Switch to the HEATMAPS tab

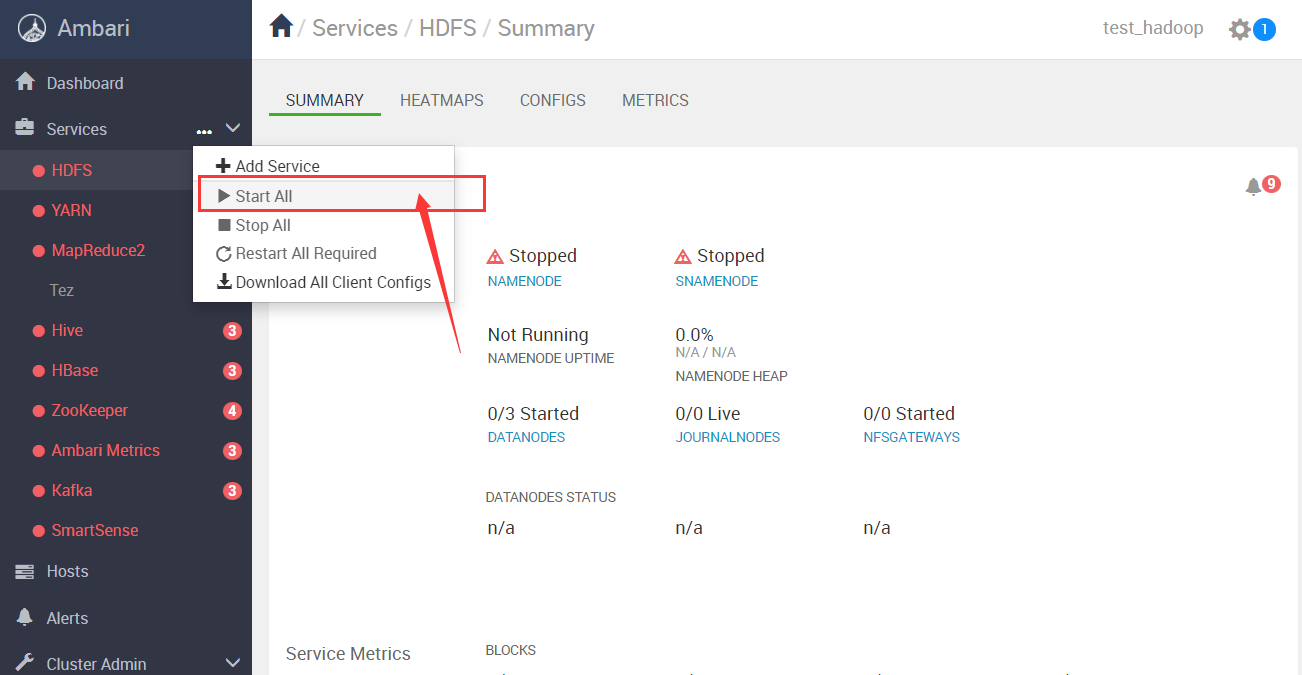coord(441,100)
